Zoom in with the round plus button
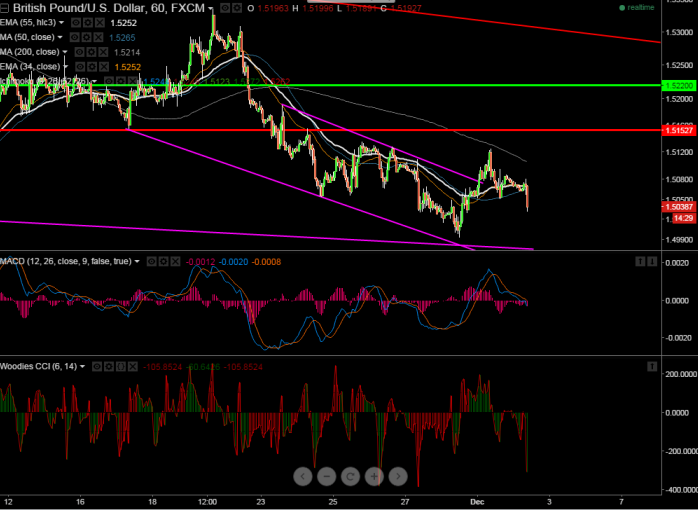The width and height of the screenshot is (698, 510). [374, 477]
